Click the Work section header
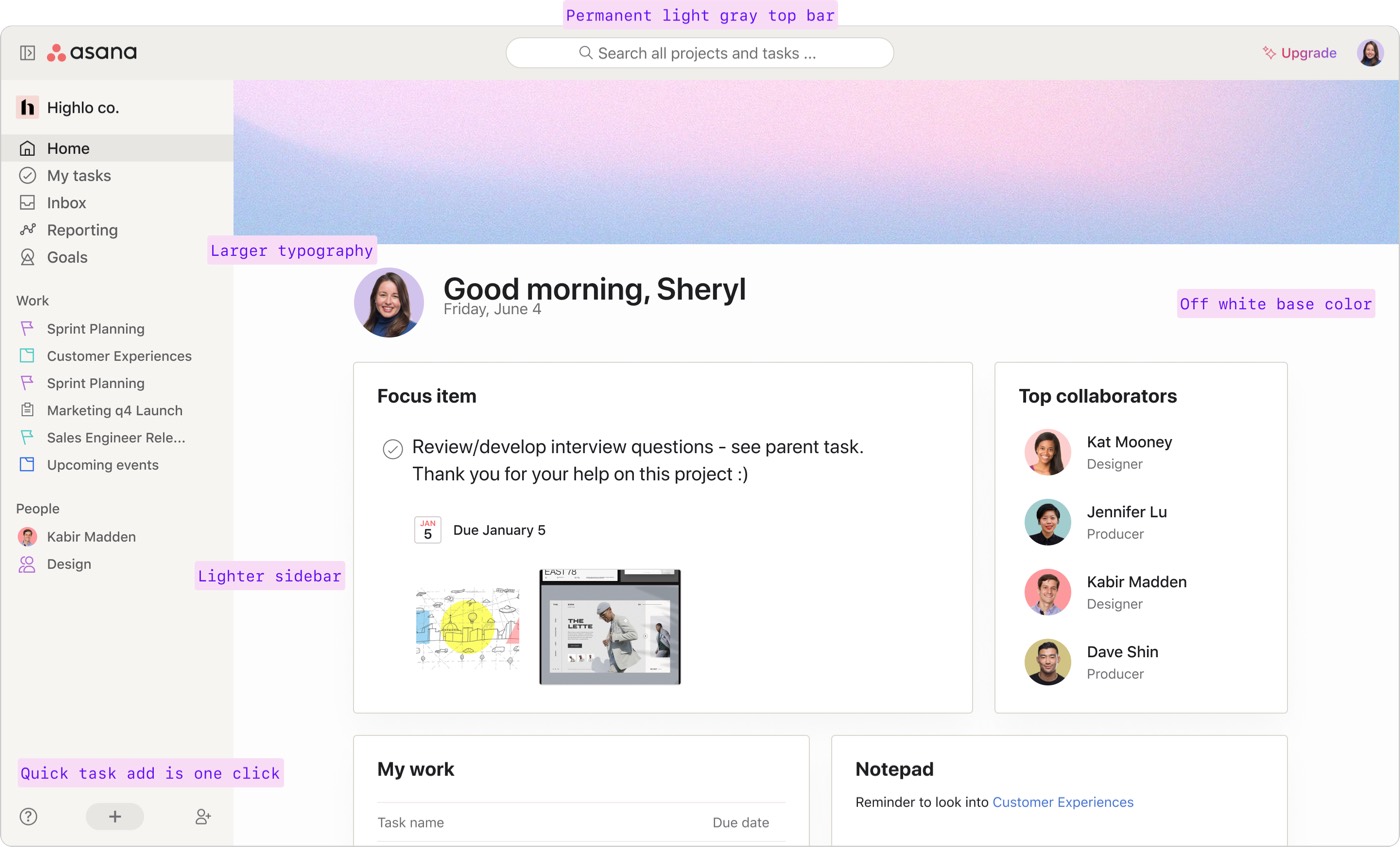 (x=32, y=301)
